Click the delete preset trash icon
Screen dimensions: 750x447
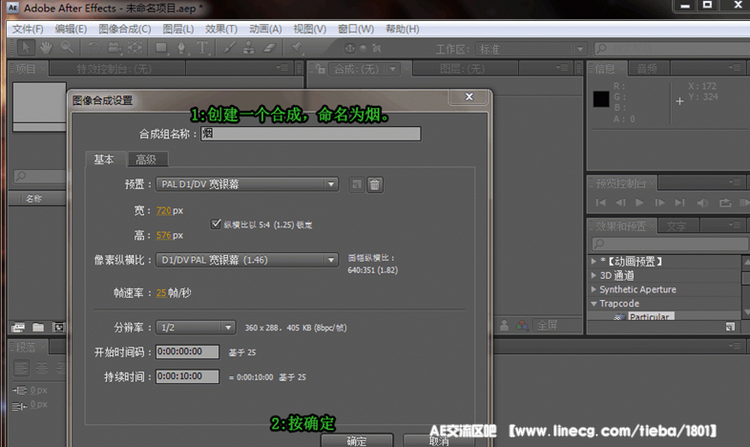coord(375,185)
